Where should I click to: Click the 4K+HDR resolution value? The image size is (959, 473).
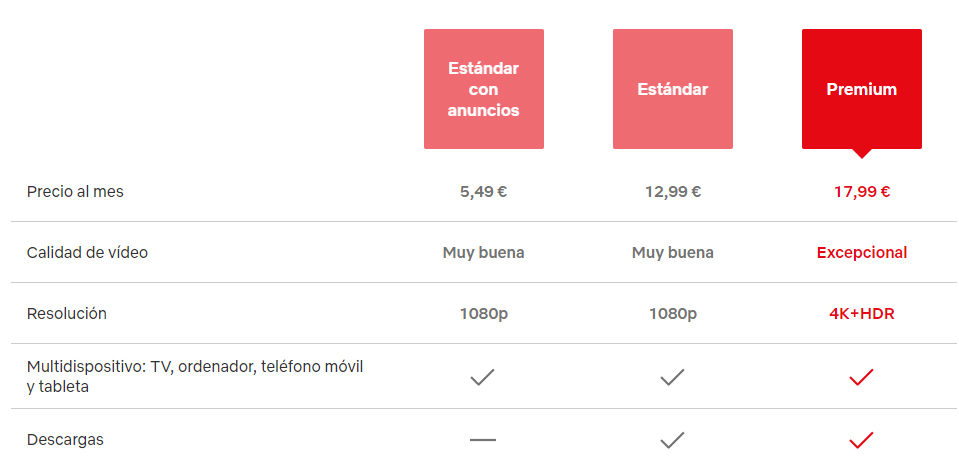(x=862, y=314)
